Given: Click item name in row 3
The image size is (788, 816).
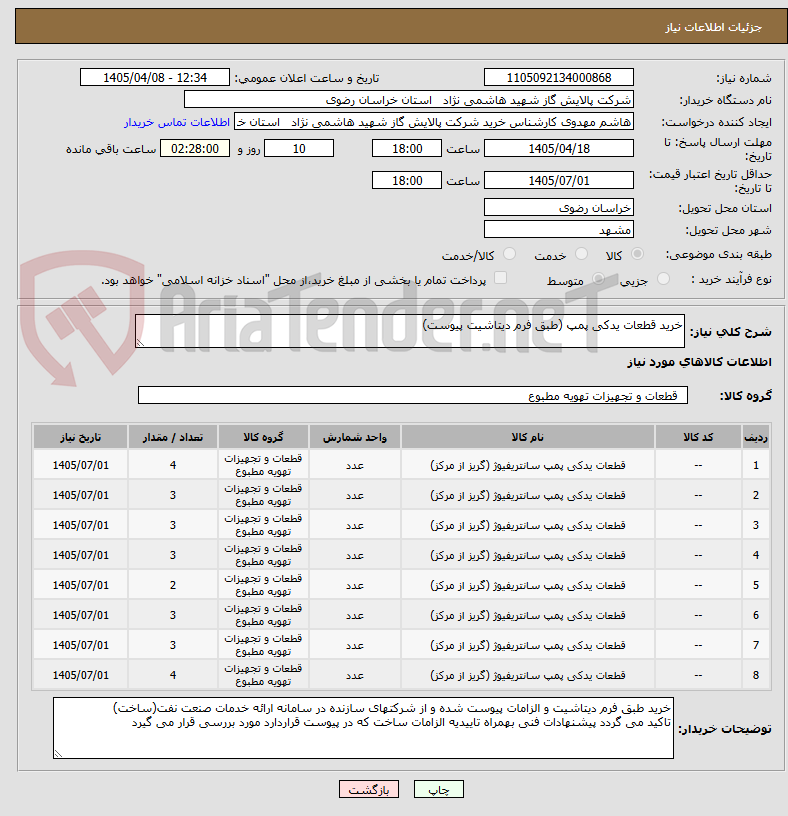Looking at the screenshot, I should (527, 525).
